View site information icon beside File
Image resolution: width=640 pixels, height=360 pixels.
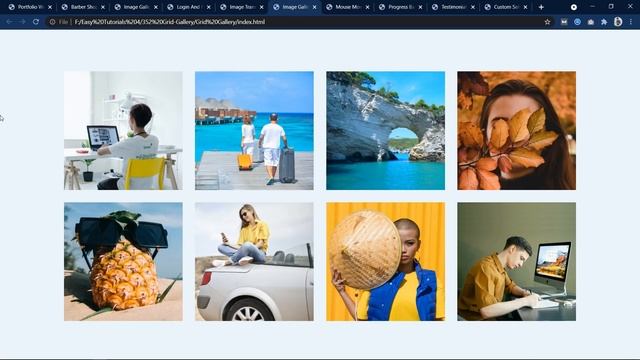pyautogui.click(x=52, y=22)
